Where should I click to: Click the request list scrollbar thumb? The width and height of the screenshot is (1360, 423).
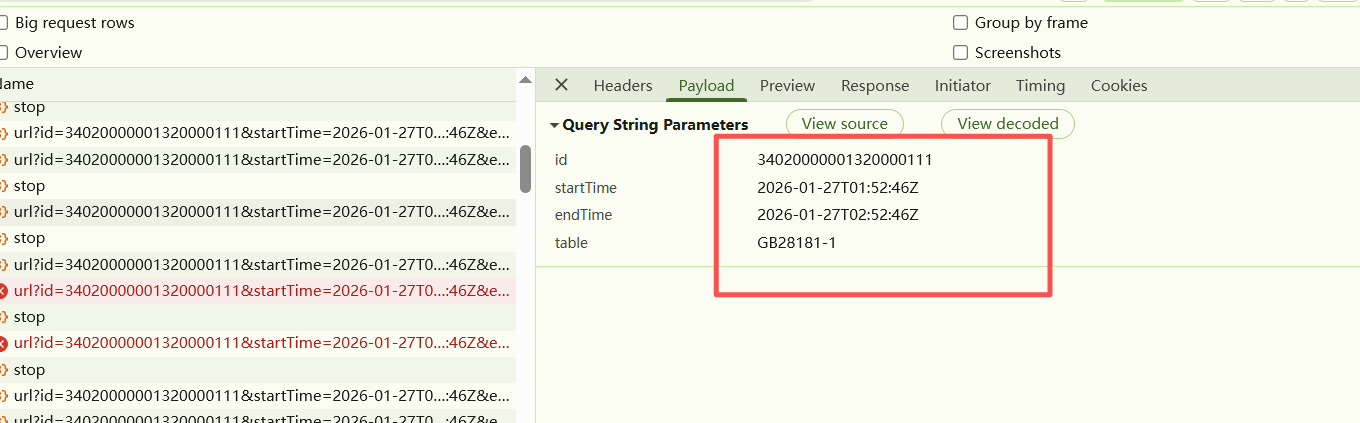(x=525, y=168)
